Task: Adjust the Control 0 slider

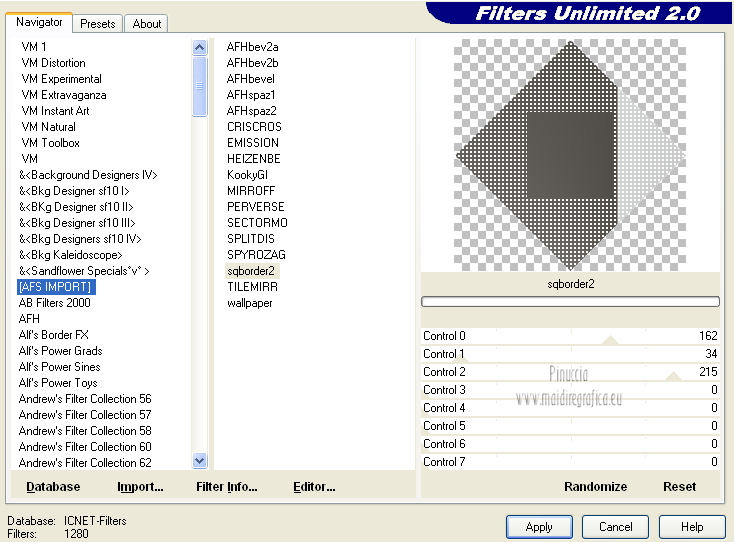Action: [x=570, y=336]
